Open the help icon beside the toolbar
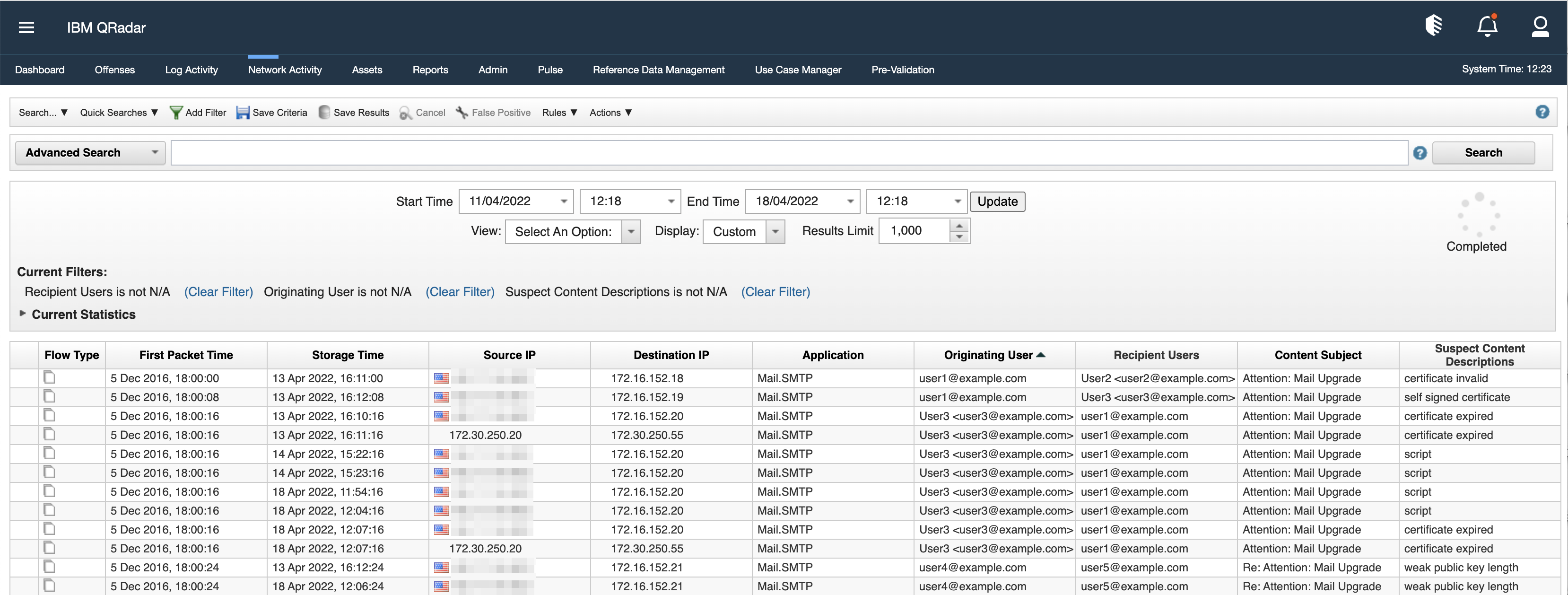This screenshot has width=1568, height=595. (x=1543, y=112)
